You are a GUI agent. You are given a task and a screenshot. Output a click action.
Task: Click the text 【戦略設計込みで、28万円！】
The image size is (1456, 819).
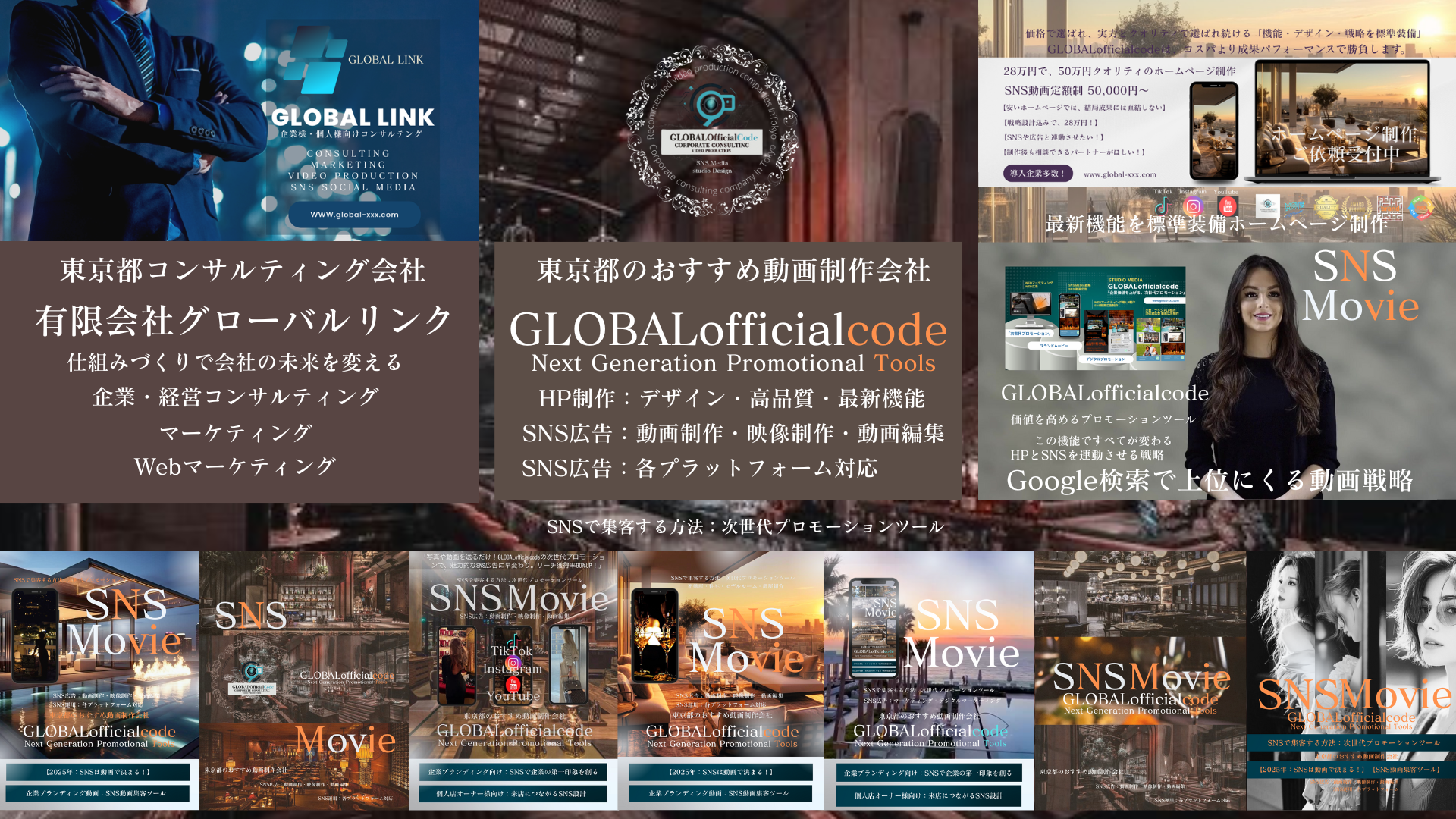pos(1050,122)
